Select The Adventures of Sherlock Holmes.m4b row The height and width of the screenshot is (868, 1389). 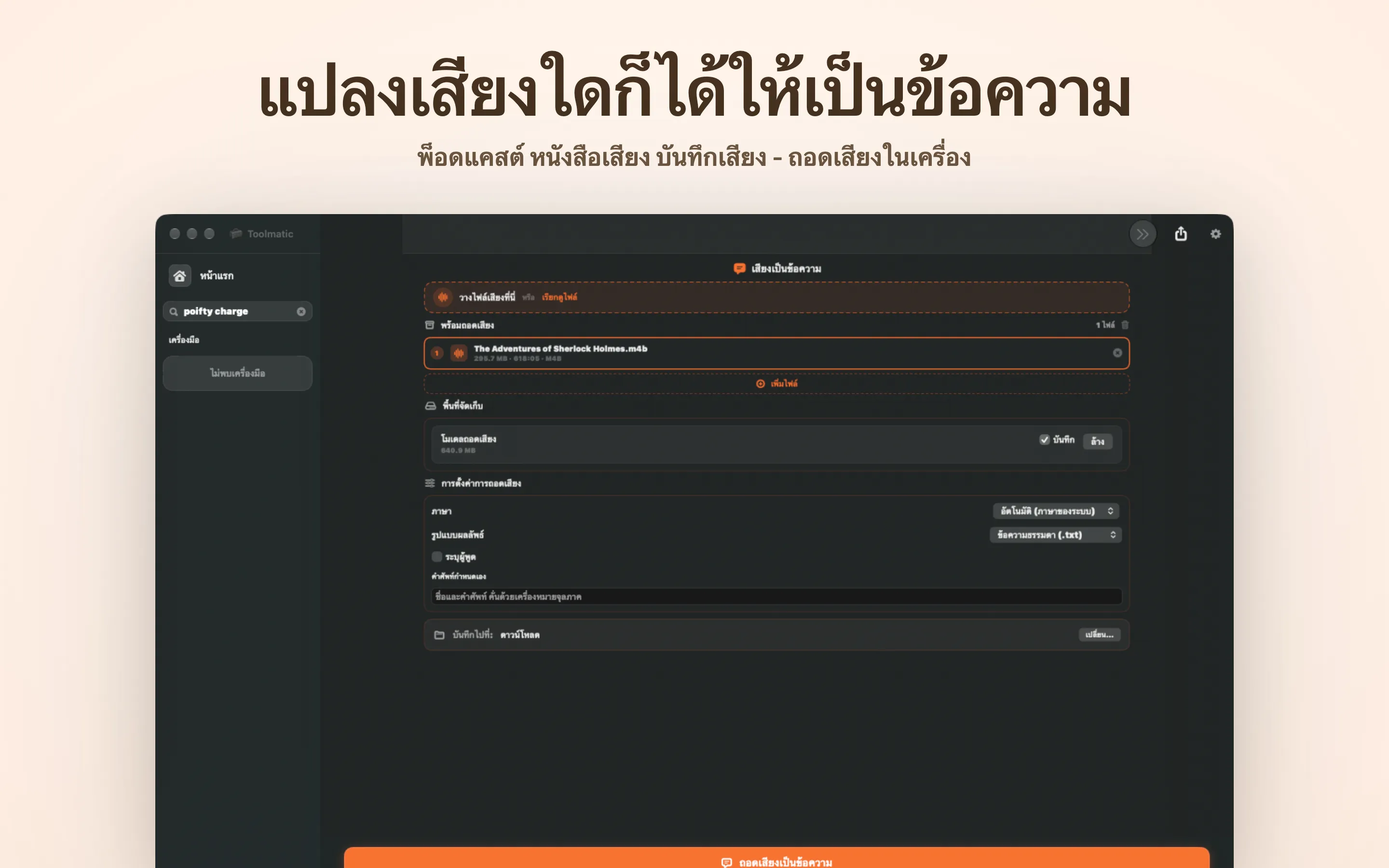coord(776,353)
